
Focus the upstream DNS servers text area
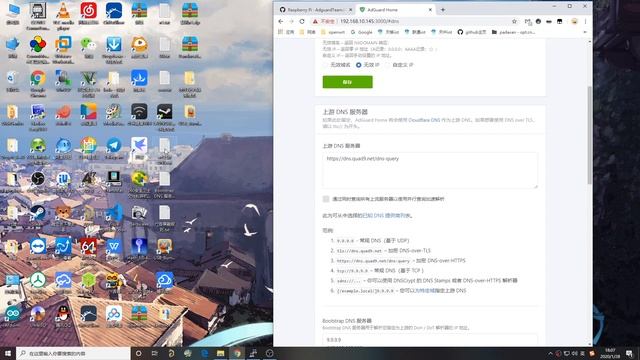(x=430, y=170)
